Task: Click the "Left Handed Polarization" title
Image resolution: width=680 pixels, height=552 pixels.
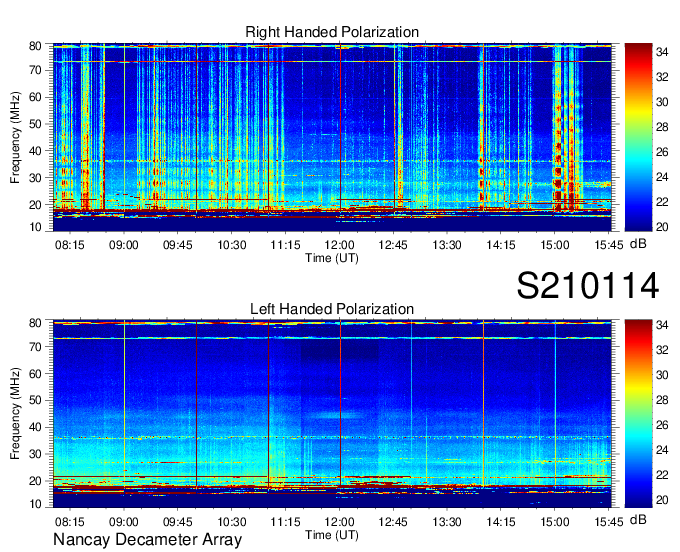Action: coord(332,309)
